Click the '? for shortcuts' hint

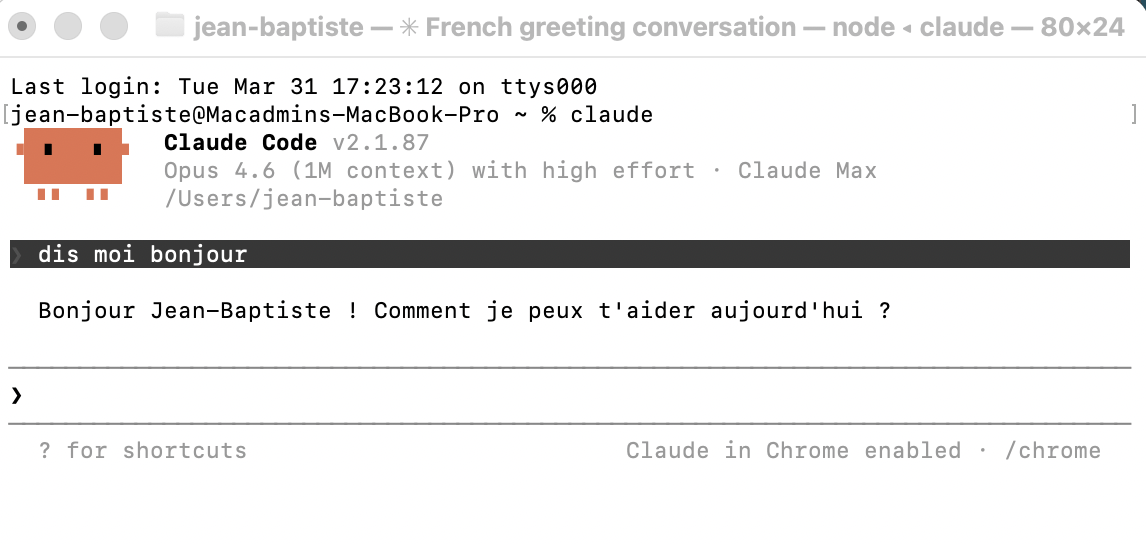point(143,450)
